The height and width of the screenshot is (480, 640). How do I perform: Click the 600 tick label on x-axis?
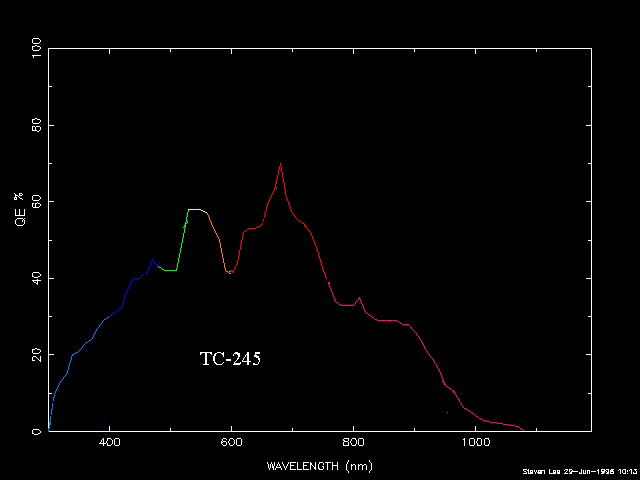click(232, 443)
